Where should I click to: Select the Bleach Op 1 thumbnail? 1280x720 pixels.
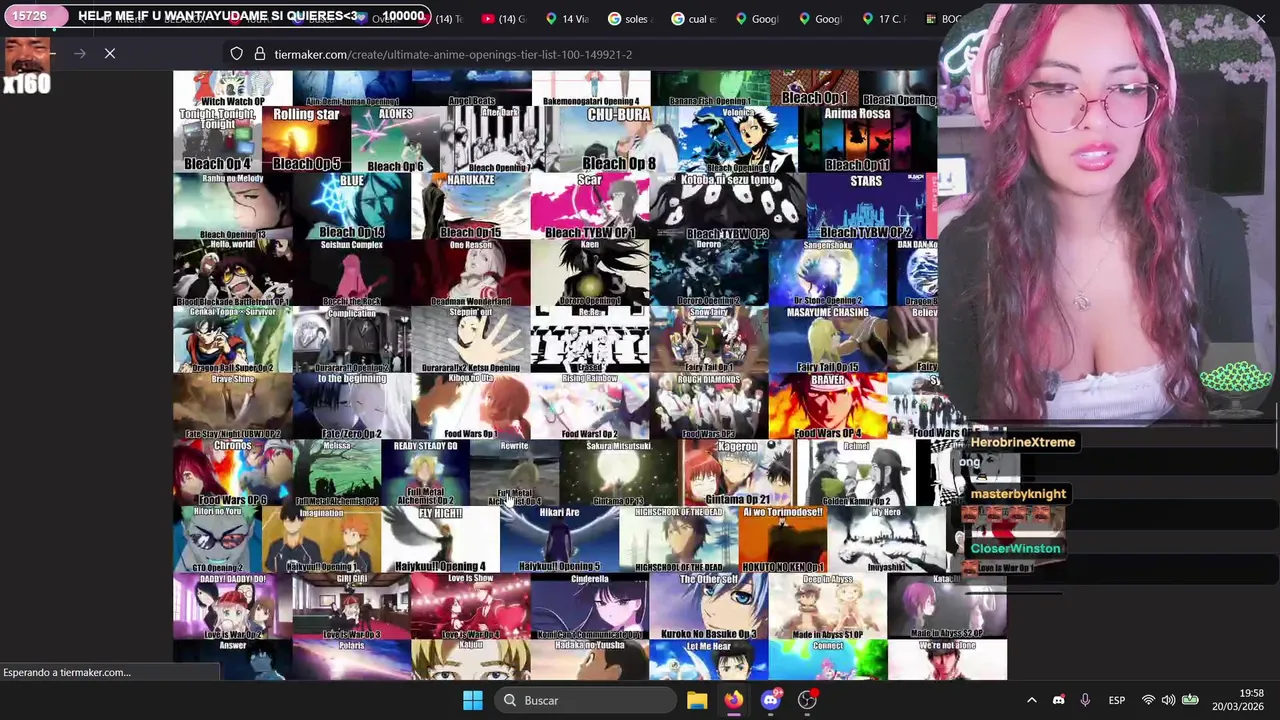[814, 88]
